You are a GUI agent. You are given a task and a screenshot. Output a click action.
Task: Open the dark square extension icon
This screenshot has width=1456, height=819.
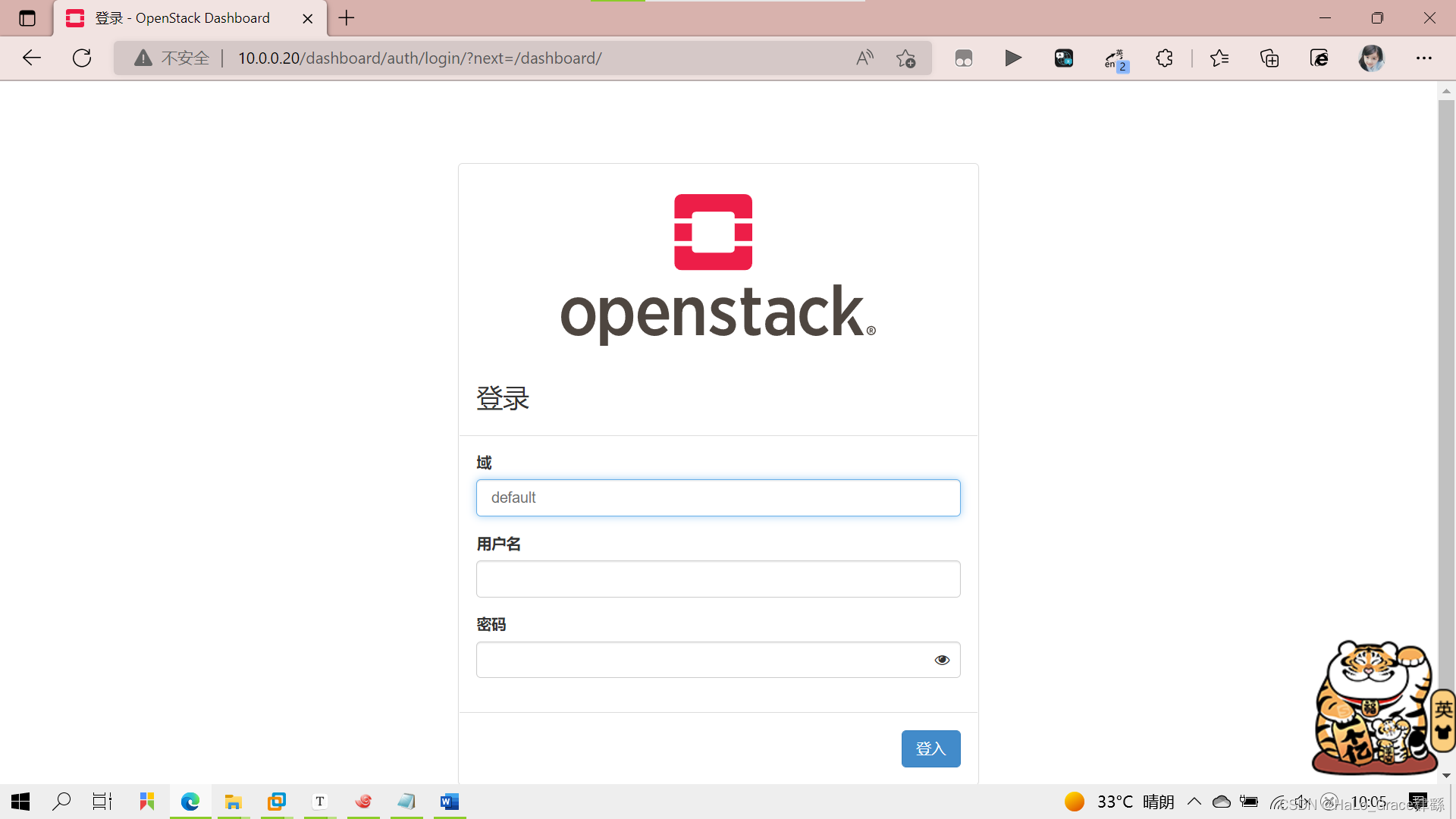pyautogui.click(x=1064, y=58)
